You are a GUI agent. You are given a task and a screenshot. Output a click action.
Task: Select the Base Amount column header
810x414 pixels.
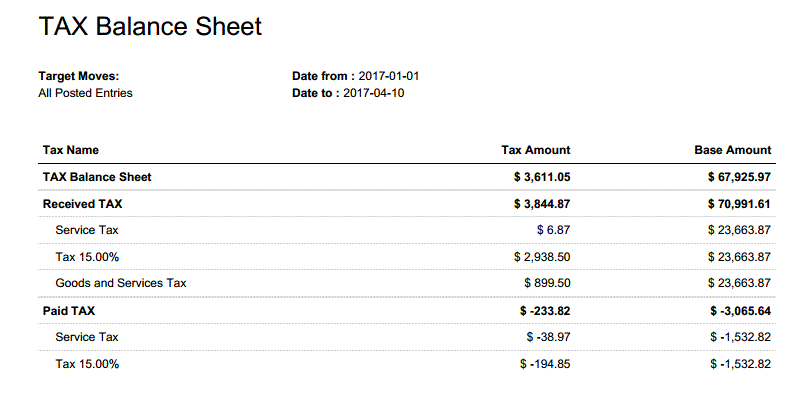pyautogui.click(x=733, y=150)
